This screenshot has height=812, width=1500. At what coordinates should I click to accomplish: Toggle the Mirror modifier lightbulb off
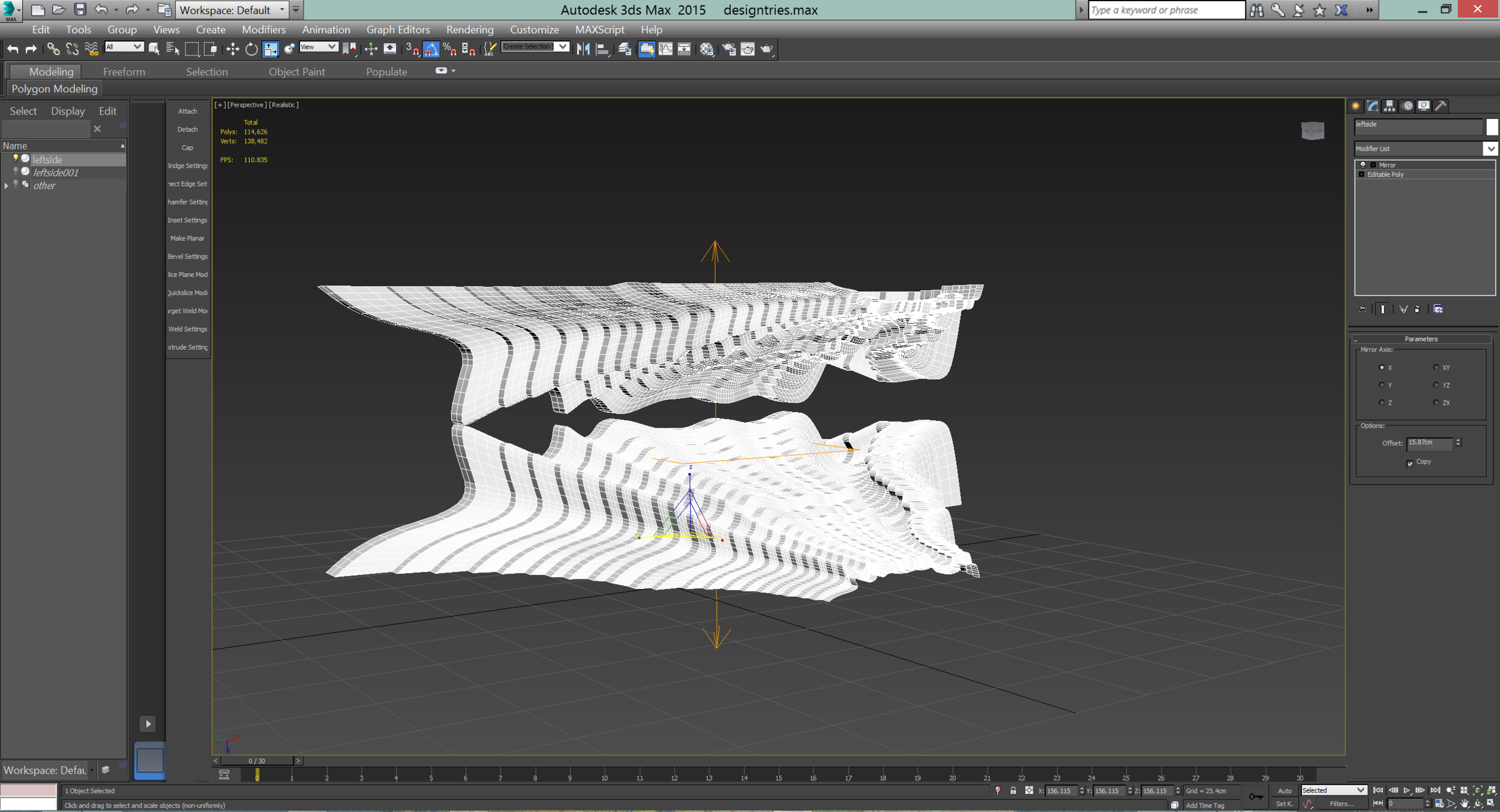point(1363,165)
